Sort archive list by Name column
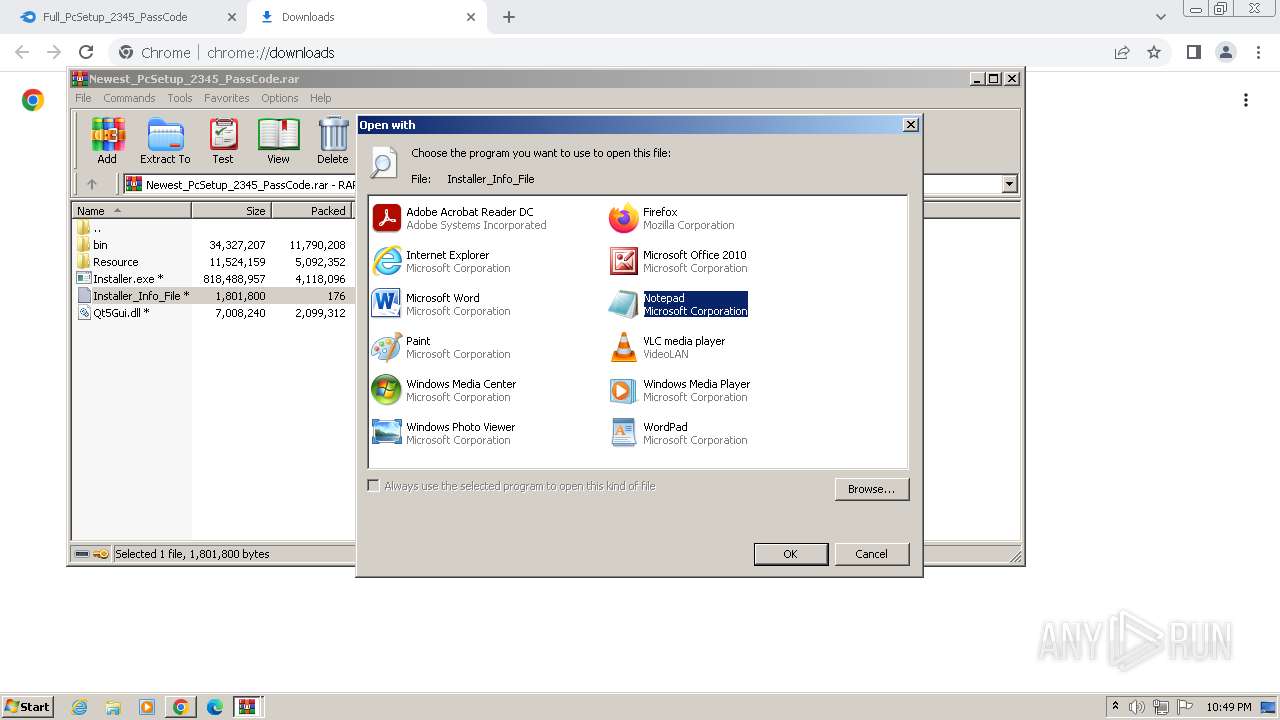 click(x=131, y=211)
